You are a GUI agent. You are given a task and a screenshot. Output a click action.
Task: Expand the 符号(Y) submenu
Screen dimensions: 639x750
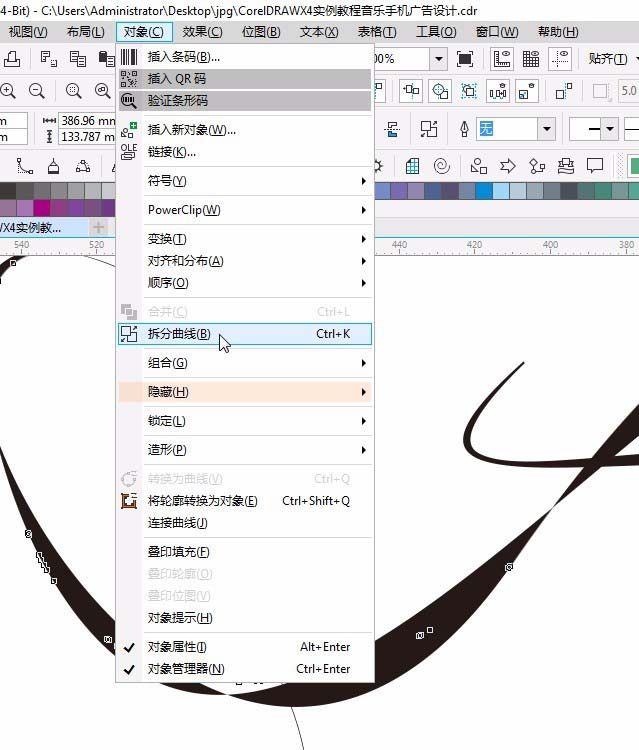[x=244, y=181]
